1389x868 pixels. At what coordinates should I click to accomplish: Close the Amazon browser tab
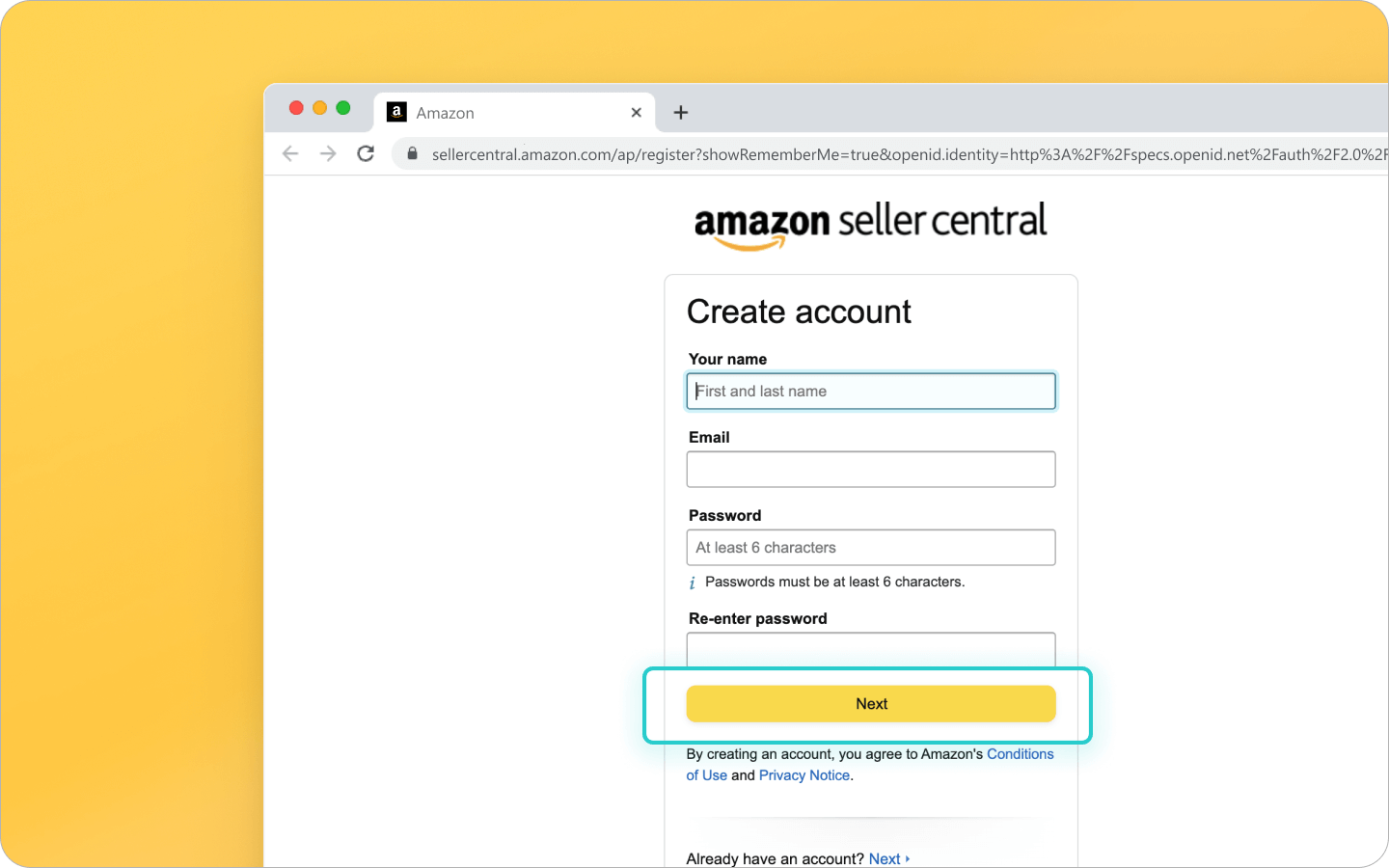[636, 113]
